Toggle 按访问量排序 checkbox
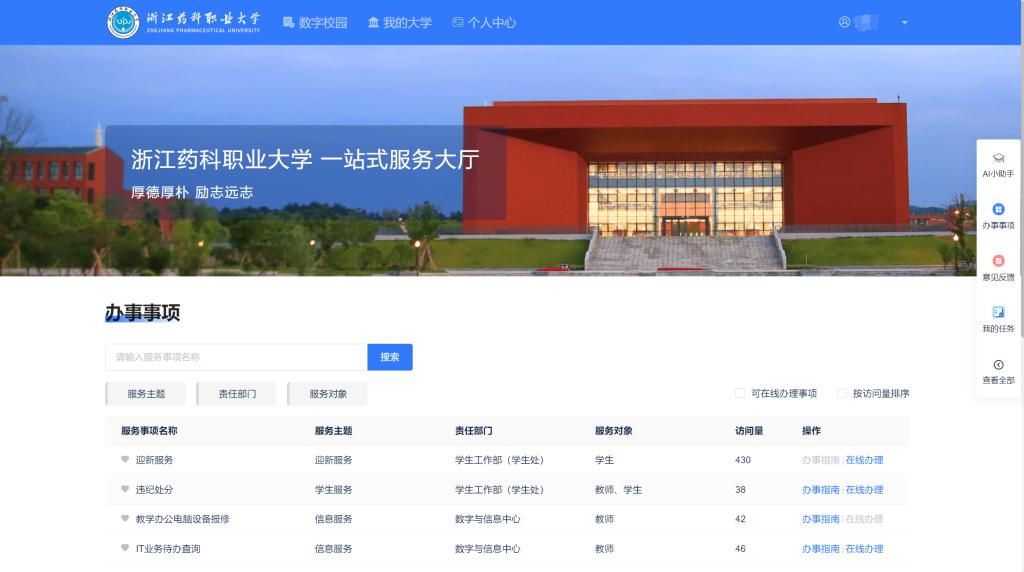 [x=842, y=394]
